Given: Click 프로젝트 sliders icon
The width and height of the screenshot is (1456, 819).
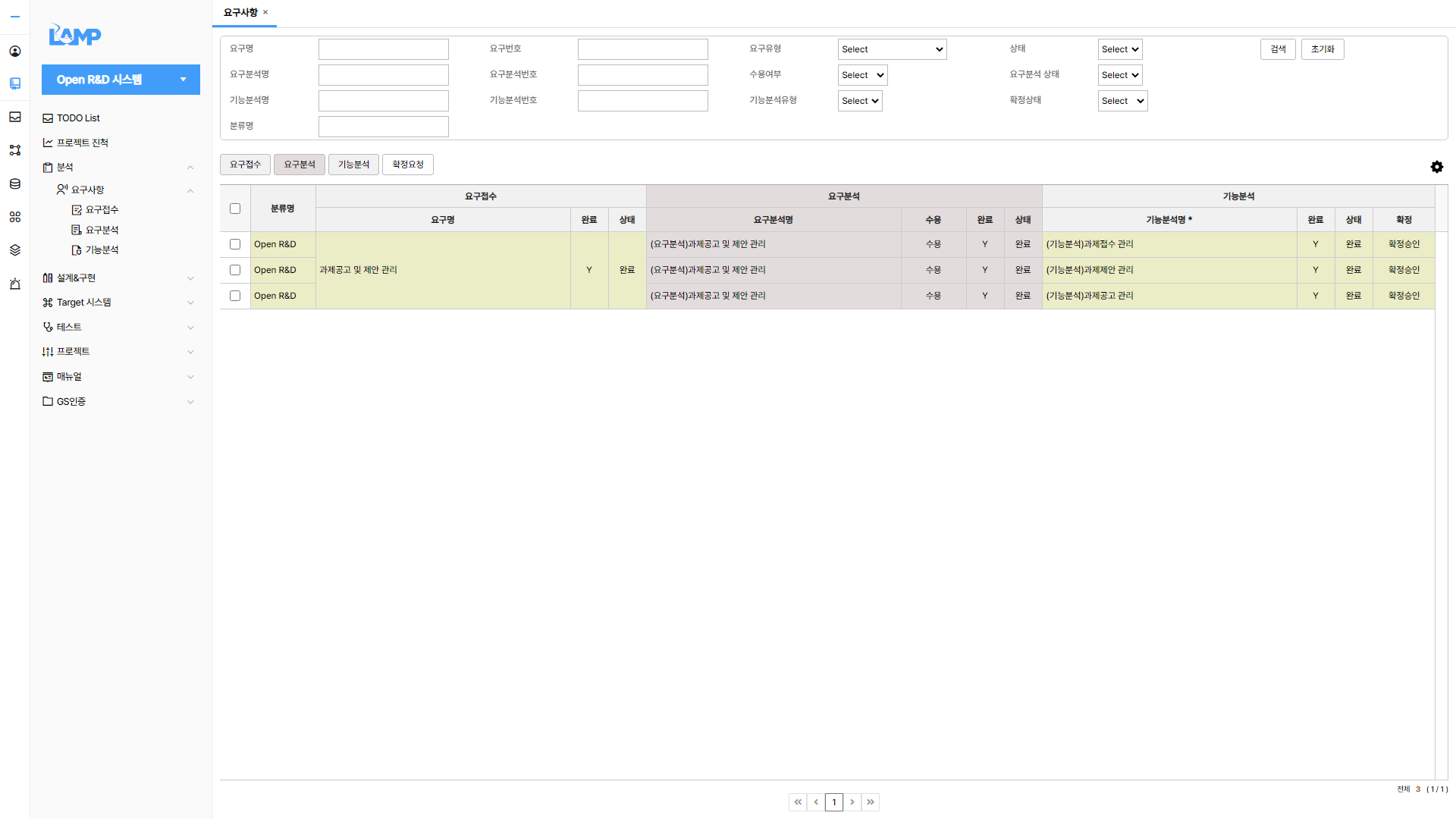Looking at the screenshot, I should (48, 352).
